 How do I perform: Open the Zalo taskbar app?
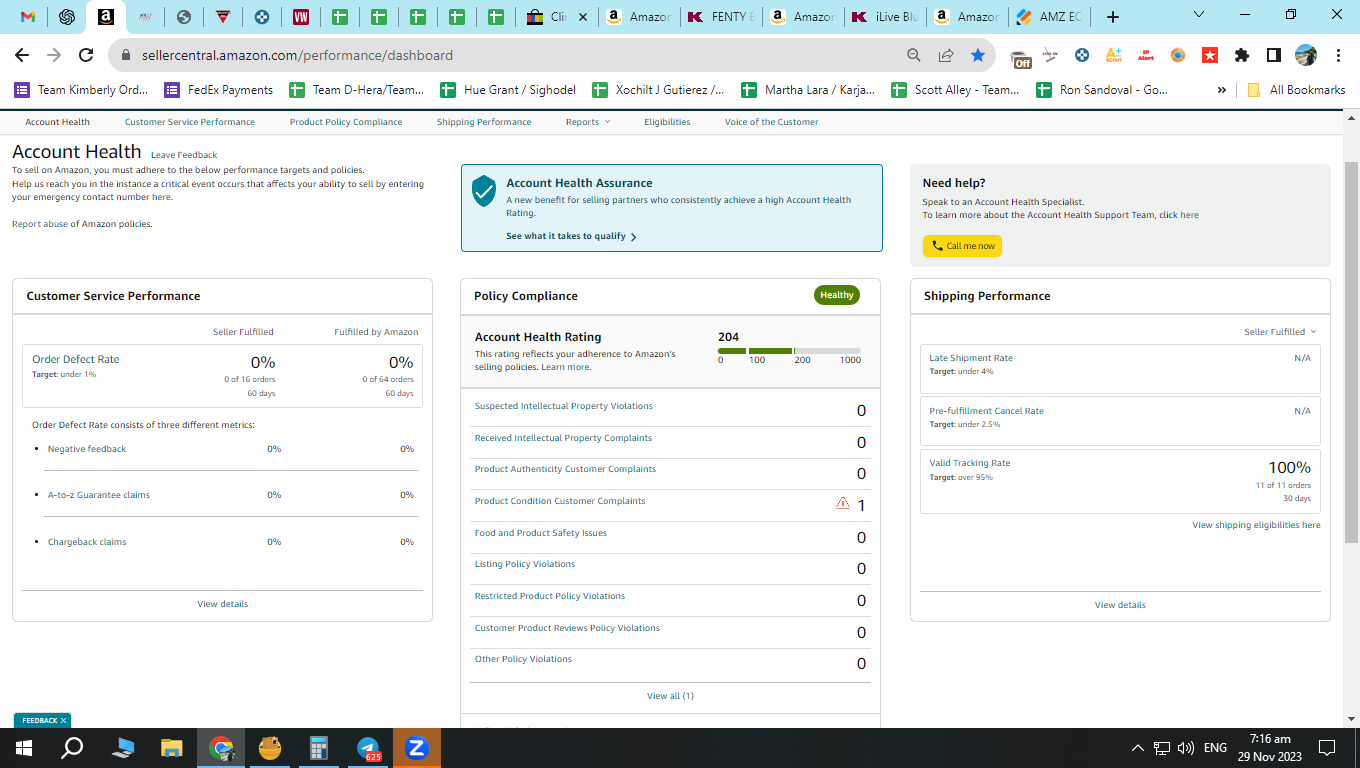pos(417,747)
